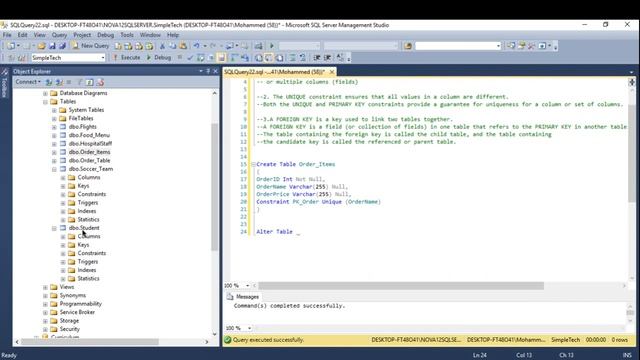Image resolution: width=640 pixels, height=360 pixels.
Task: Select the Service Broker folder
Action: tap(77, 312)
